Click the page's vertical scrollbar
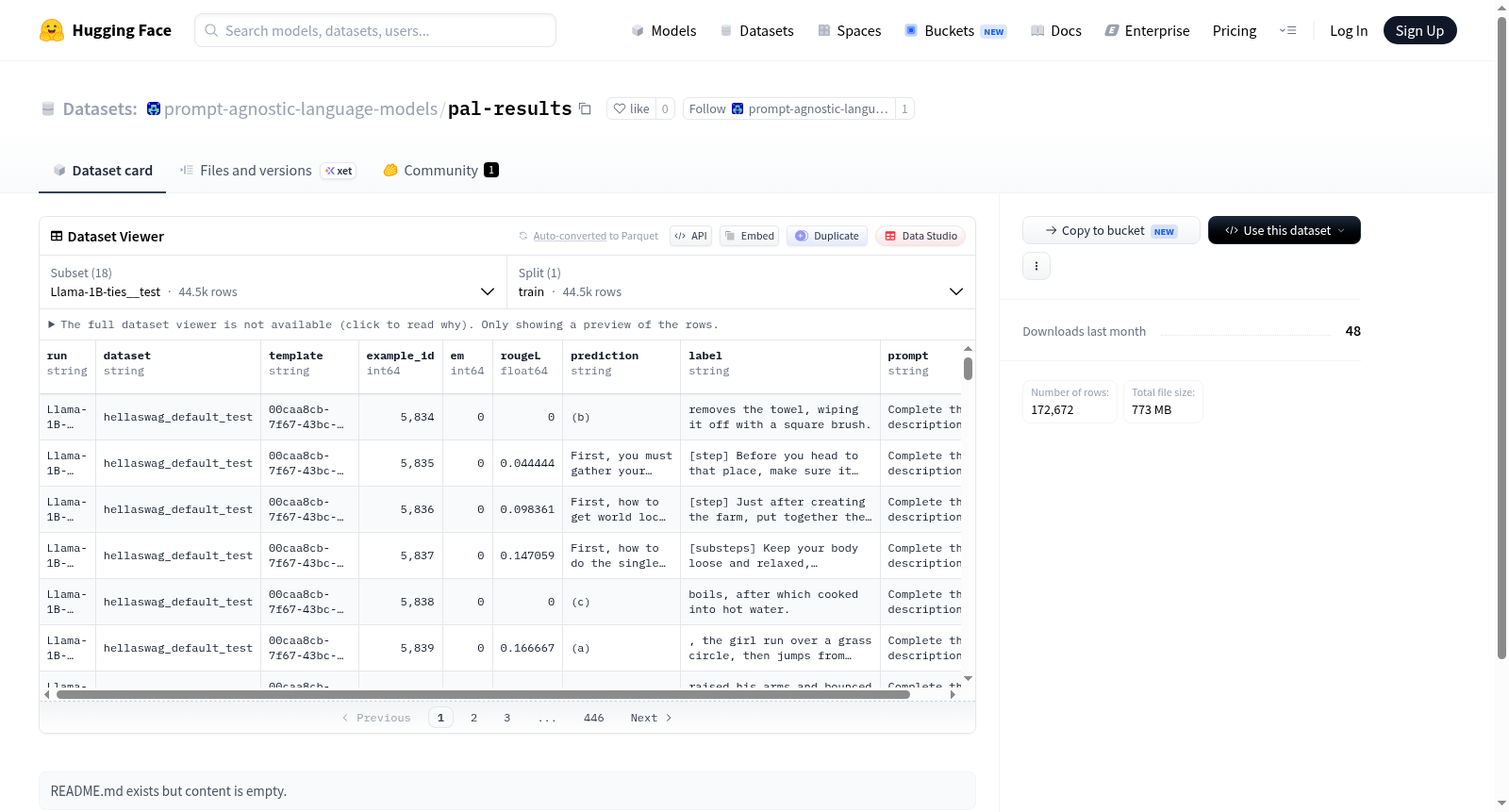Image resolution: width=1509 pixels, height=812 pixels. click(x=1501, y=338)
